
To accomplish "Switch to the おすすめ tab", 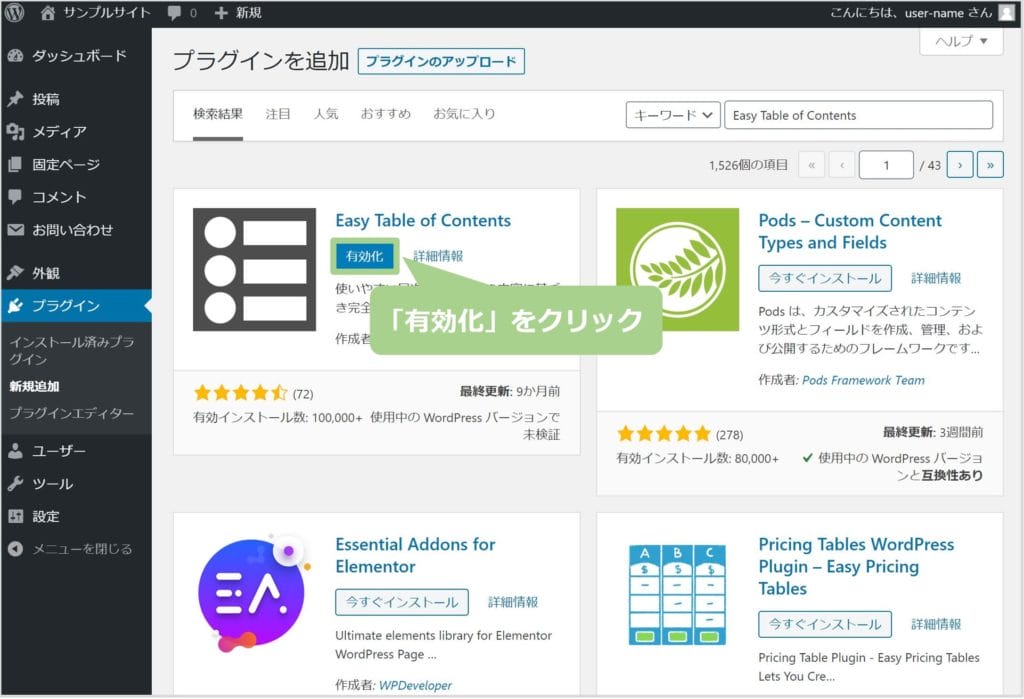I will point(386,114).
